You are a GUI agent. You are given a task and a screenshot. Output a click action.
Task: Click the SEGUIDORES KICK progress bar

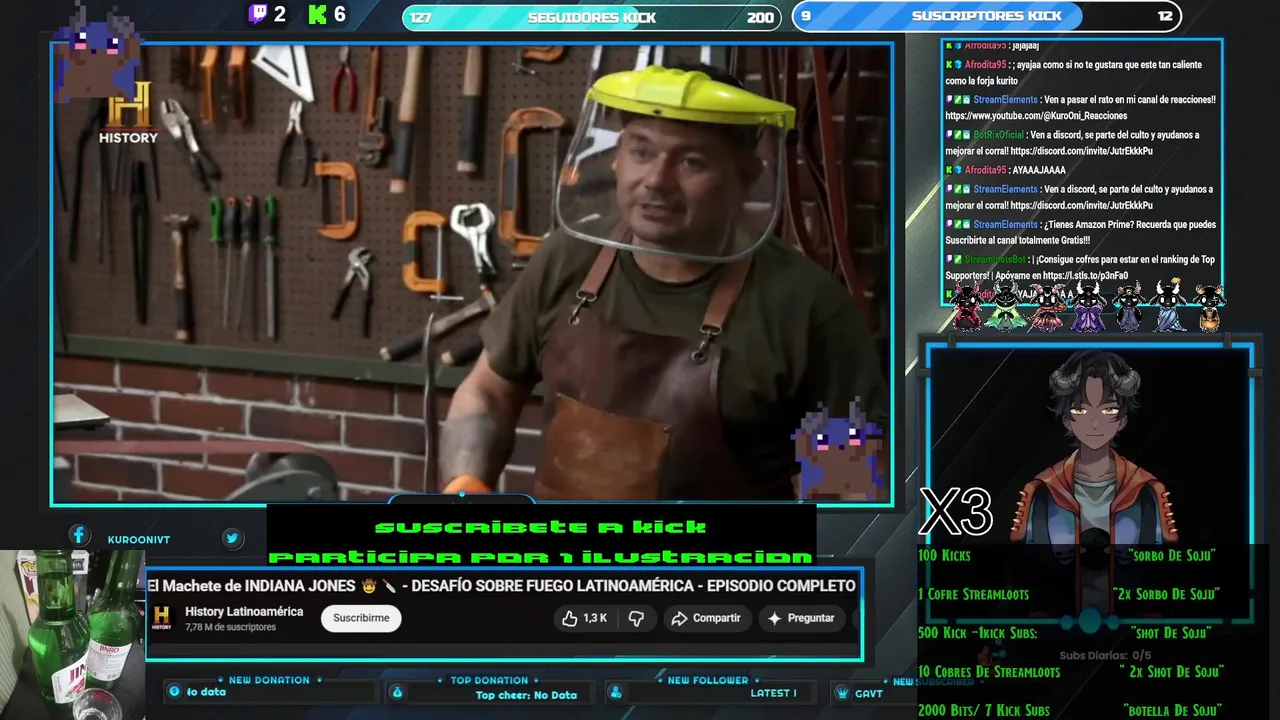[x=591, y=17]
